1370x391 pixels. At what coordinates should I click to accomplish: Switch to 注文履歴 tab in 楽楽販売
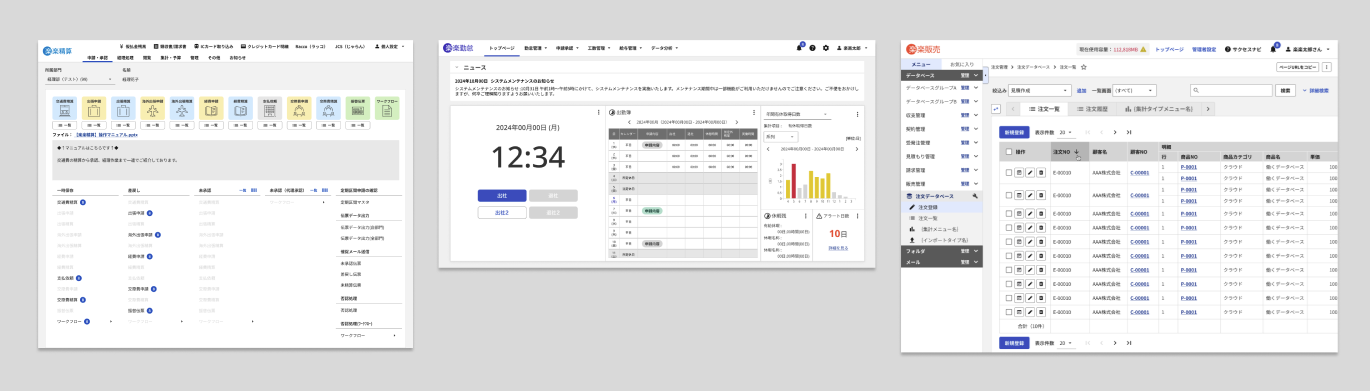coord(1093,109)
